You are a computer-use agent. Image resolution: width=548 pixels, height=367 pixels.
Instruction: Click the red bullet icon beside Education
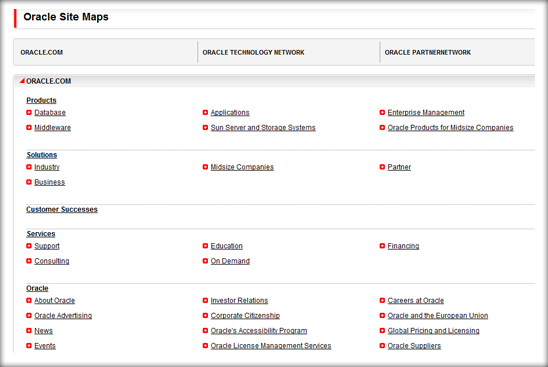coord(206,246)
